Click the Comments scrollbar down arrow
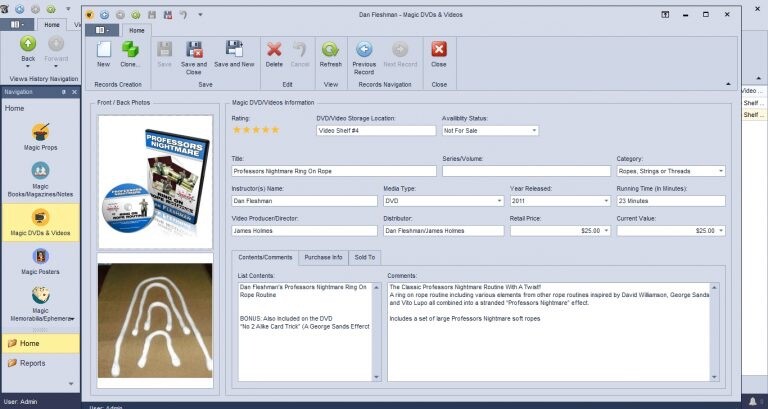Image resolution: width=768 pixels, height=409 pixels. [x=714, y=377]
